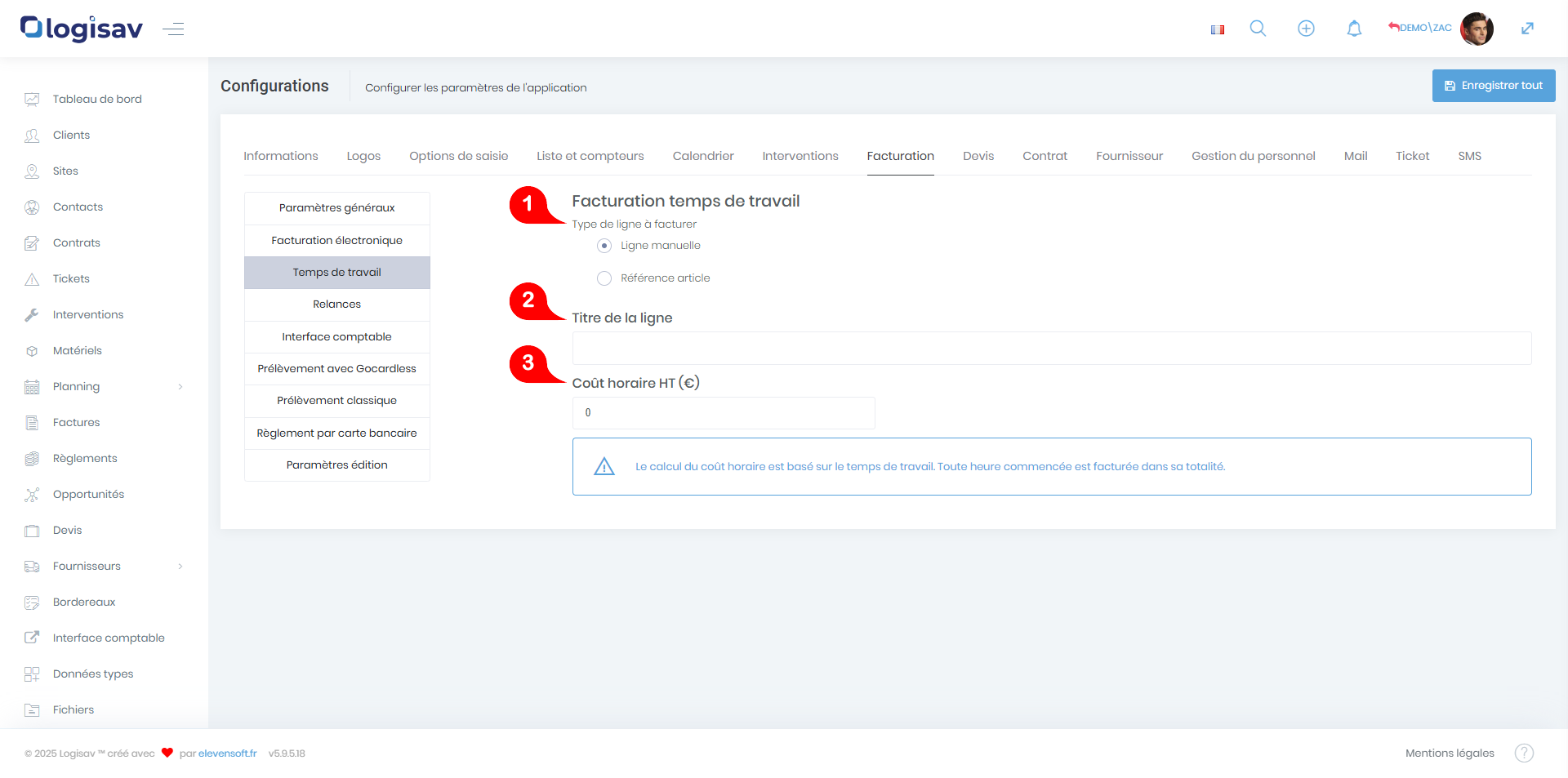Click the French flag language icon
This screenshot has width=1568, height=778.
[1218, 29]
